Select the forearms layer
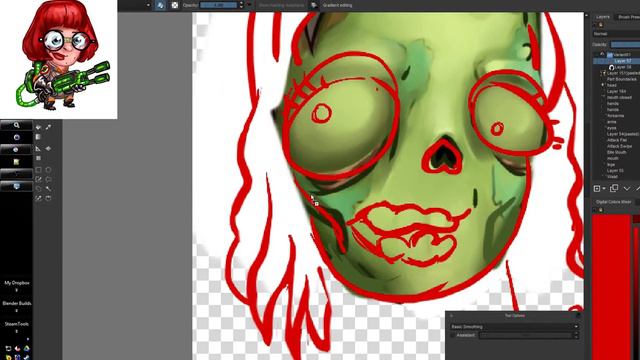The width and height of the screenshot is (640, 360). [x=616, y=116]
